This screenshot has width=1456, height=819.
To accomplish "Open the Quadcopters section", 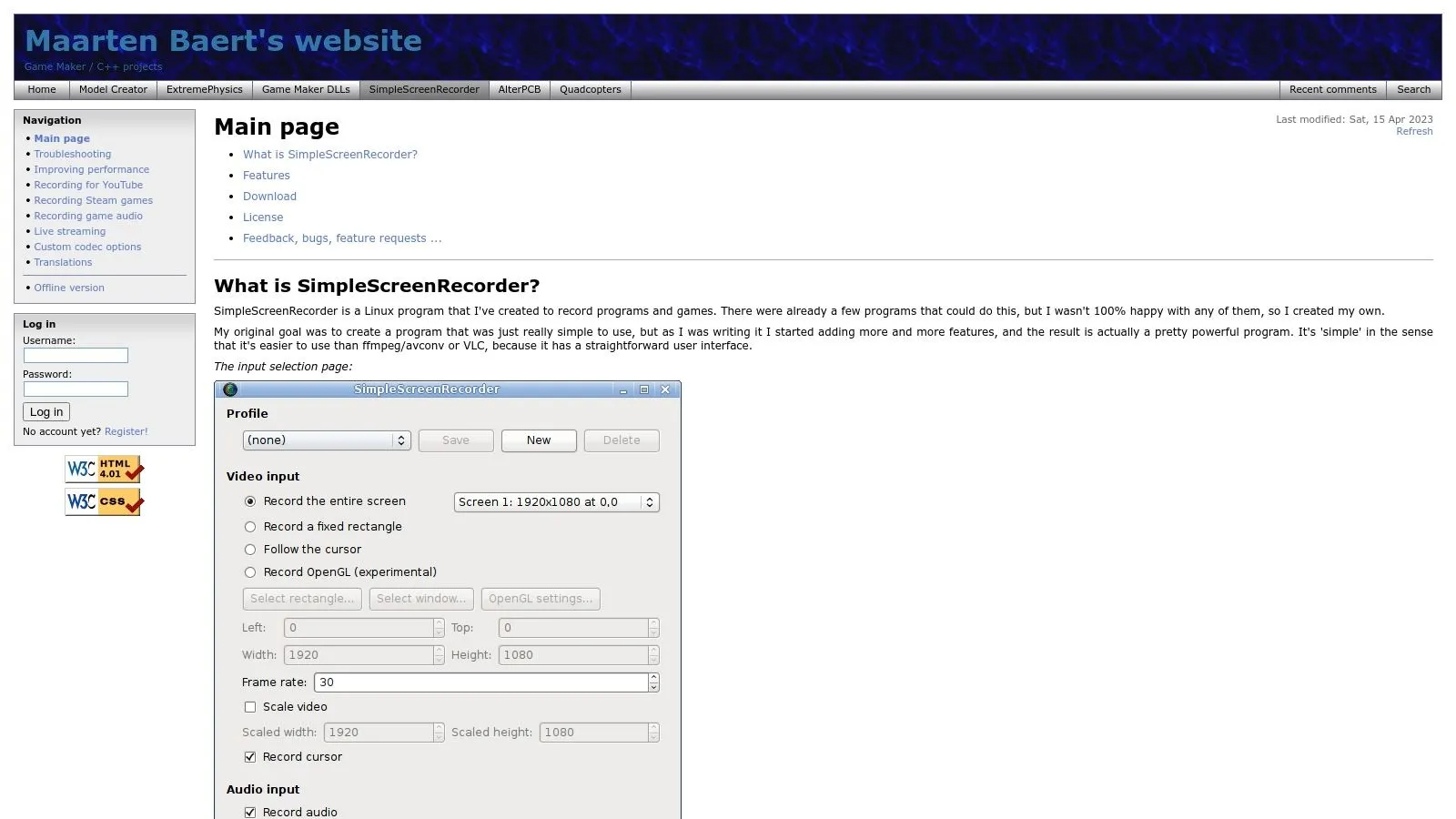I will [x=590, y=89].
